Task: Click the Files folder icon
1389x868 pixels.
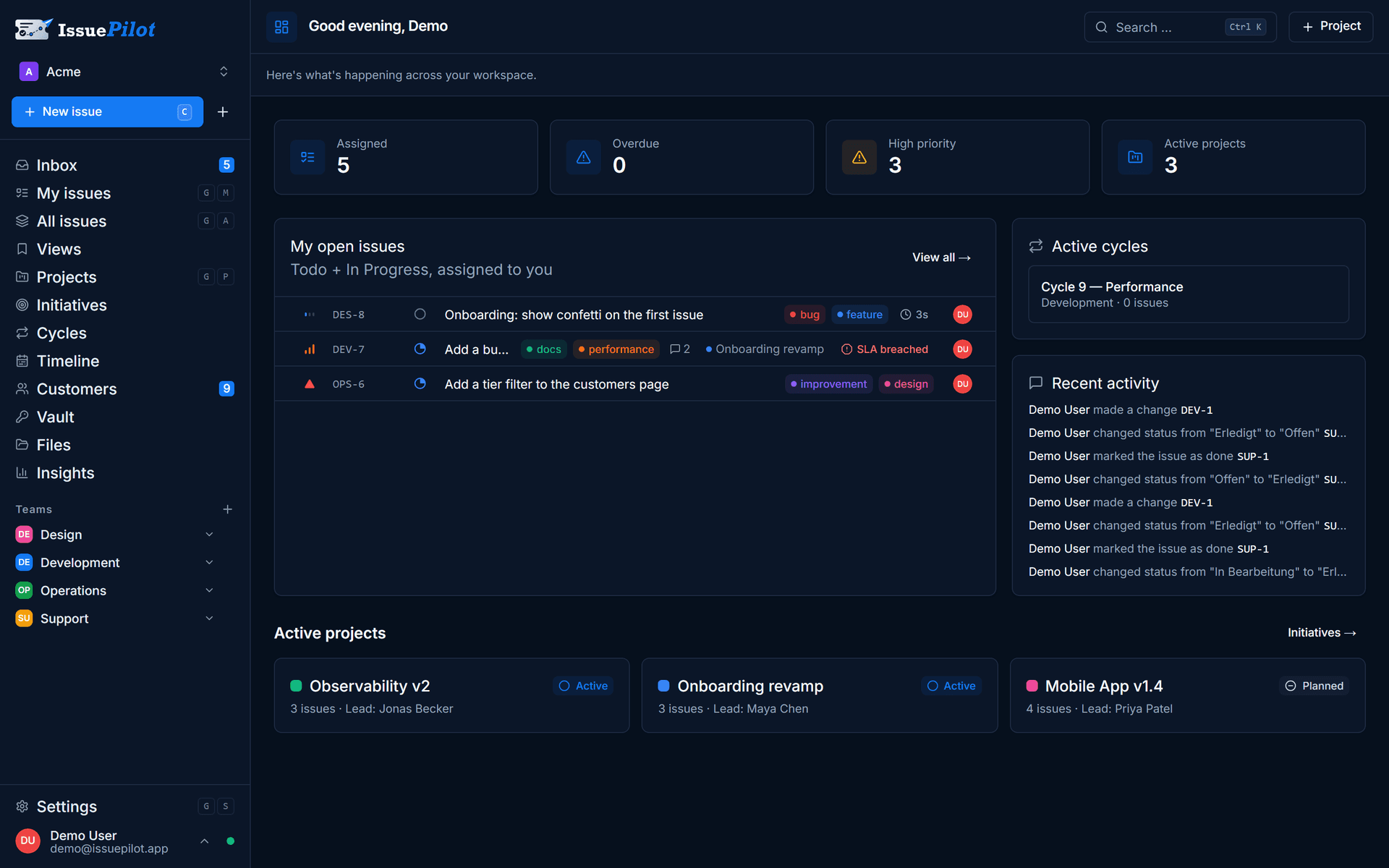Action: (22, 445)
